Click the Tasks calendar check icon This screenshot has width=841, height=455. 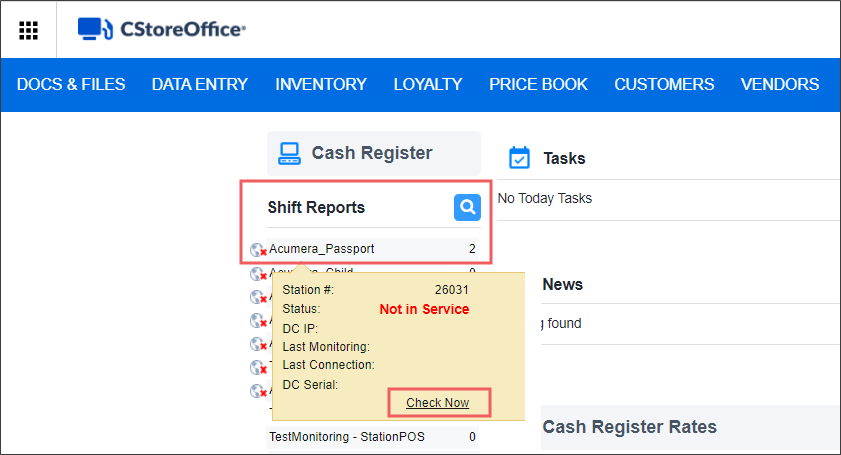519,158
